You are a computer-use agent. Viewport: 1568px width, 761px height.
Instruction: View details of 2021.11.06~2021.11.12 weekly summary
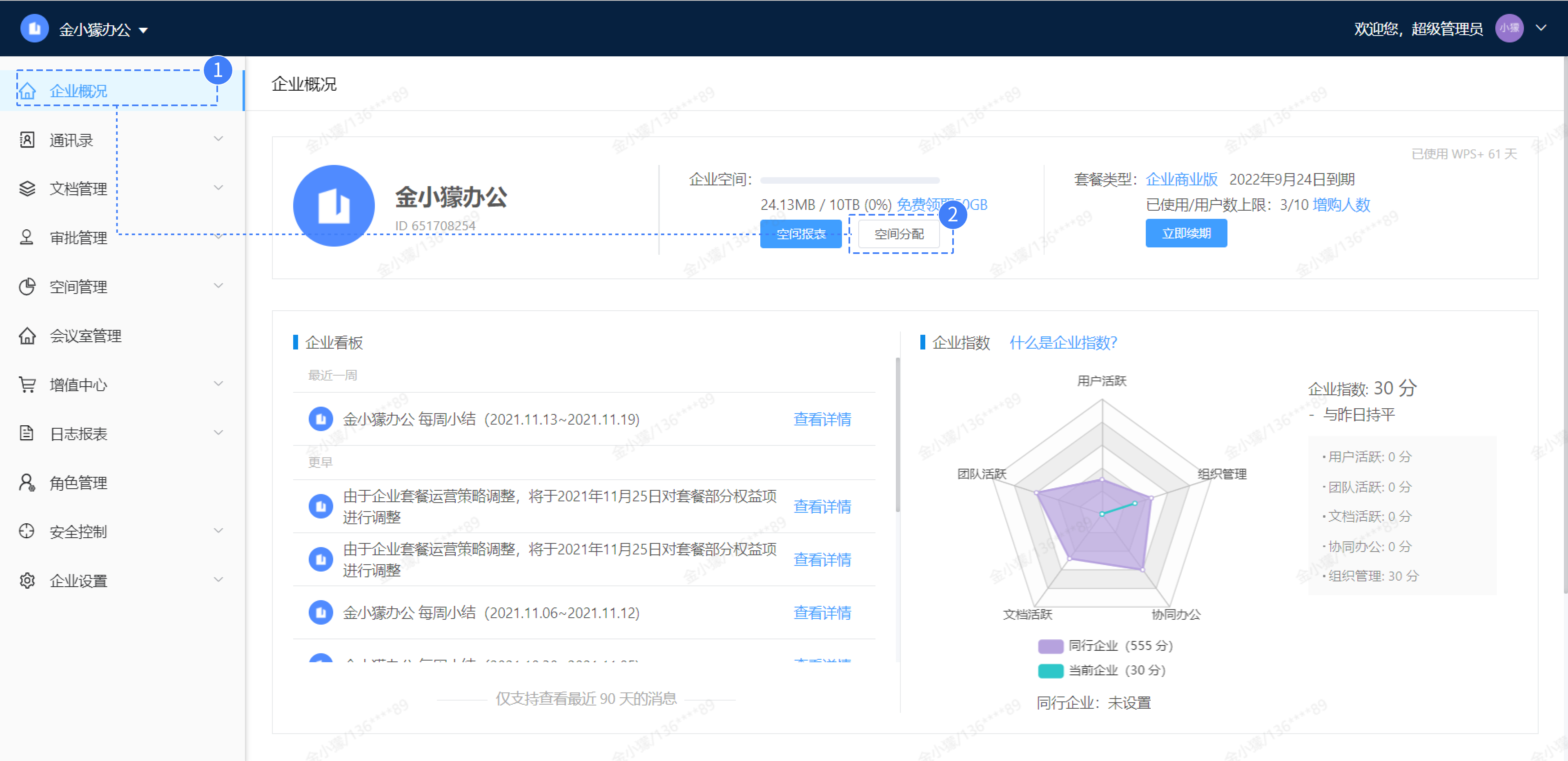(822, 612)
